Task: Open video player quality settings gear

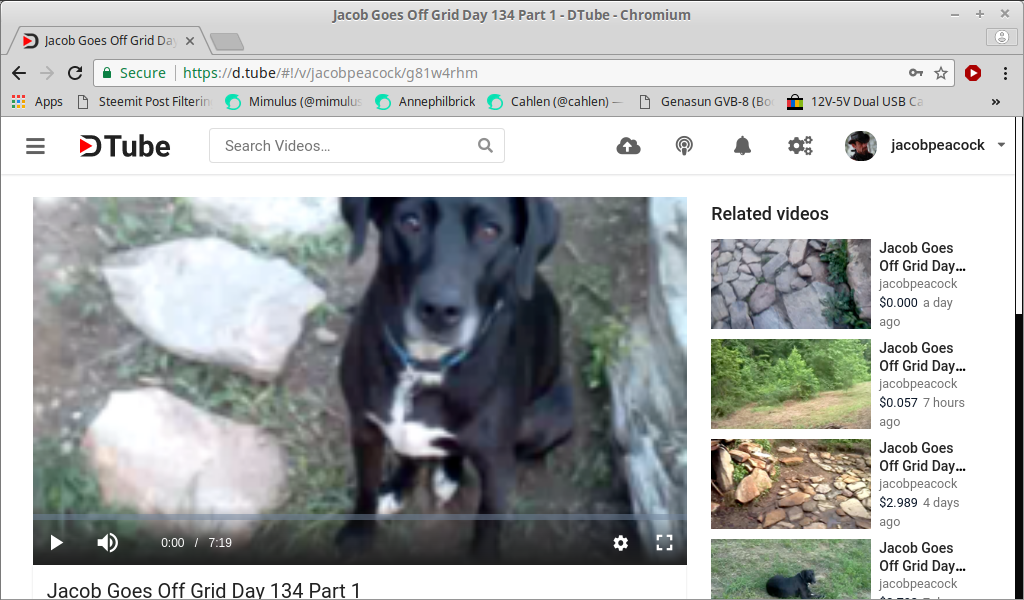Action: click(620, 543)
